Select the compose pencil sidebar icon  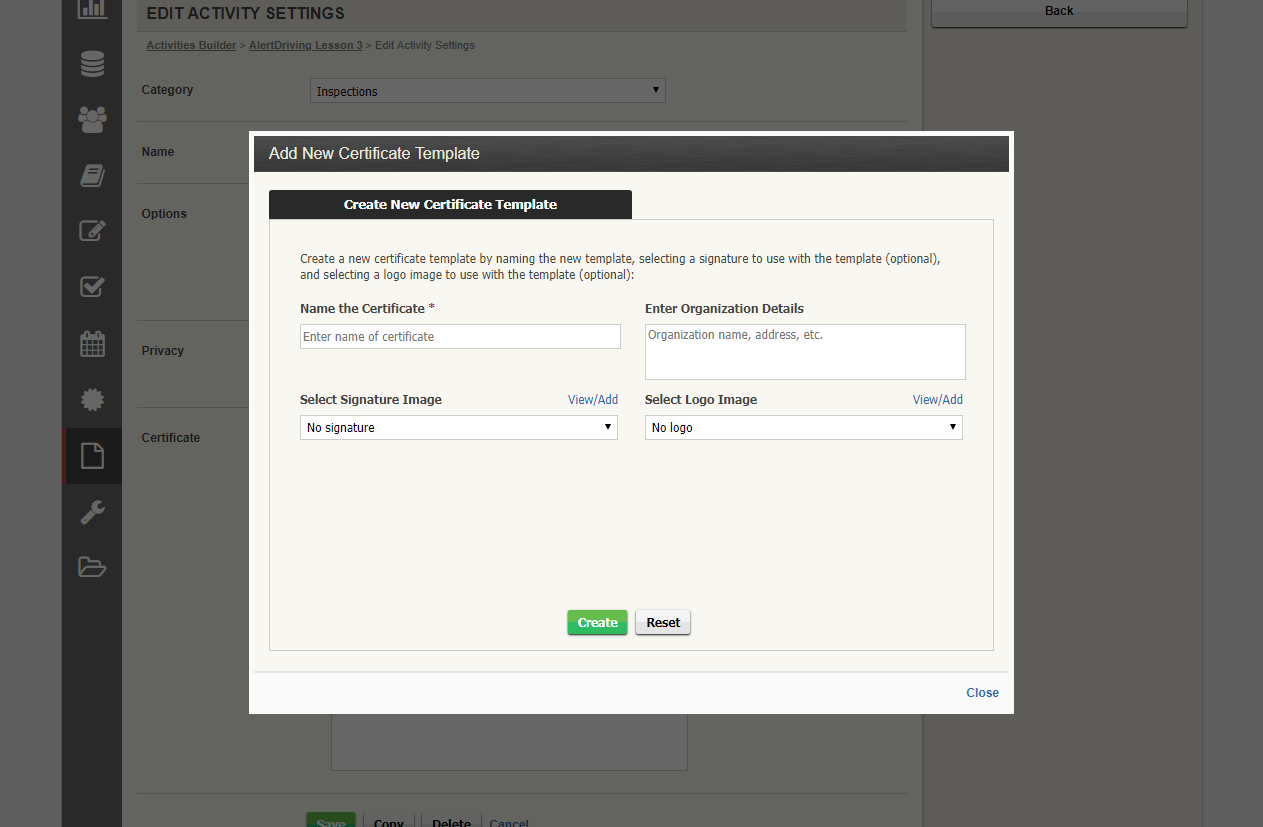(x=92, y=231)
